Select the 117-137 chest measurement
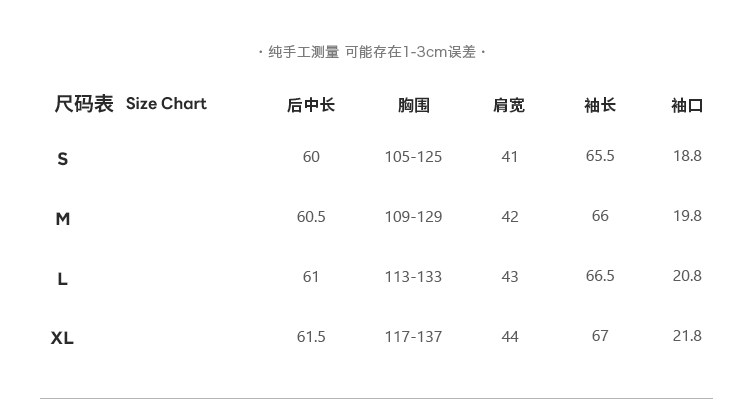Image resolution: width=750 pixels, height=417 pixels. point(413,337)
